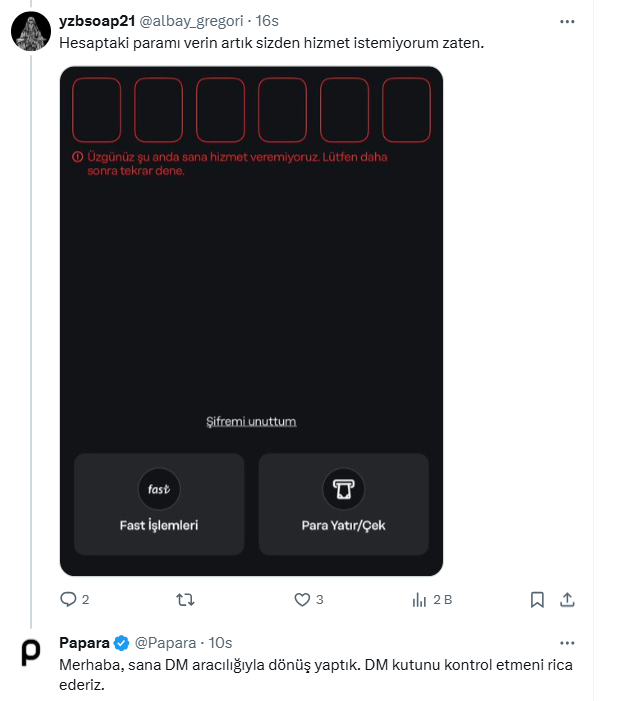Retweet the yzbsoap21 post

click(185, 599)
